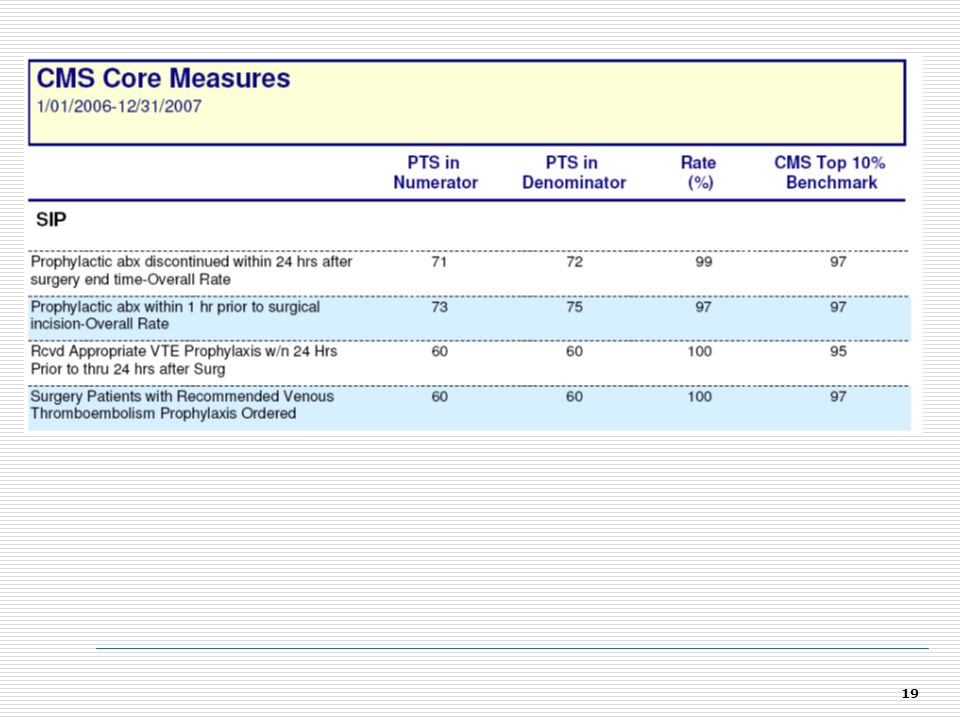Image resolution: width=960 pixels, height=720 pixels.
Task: Select the Surgery Patients with Recommended Venous row label
Action: point(182,405)
